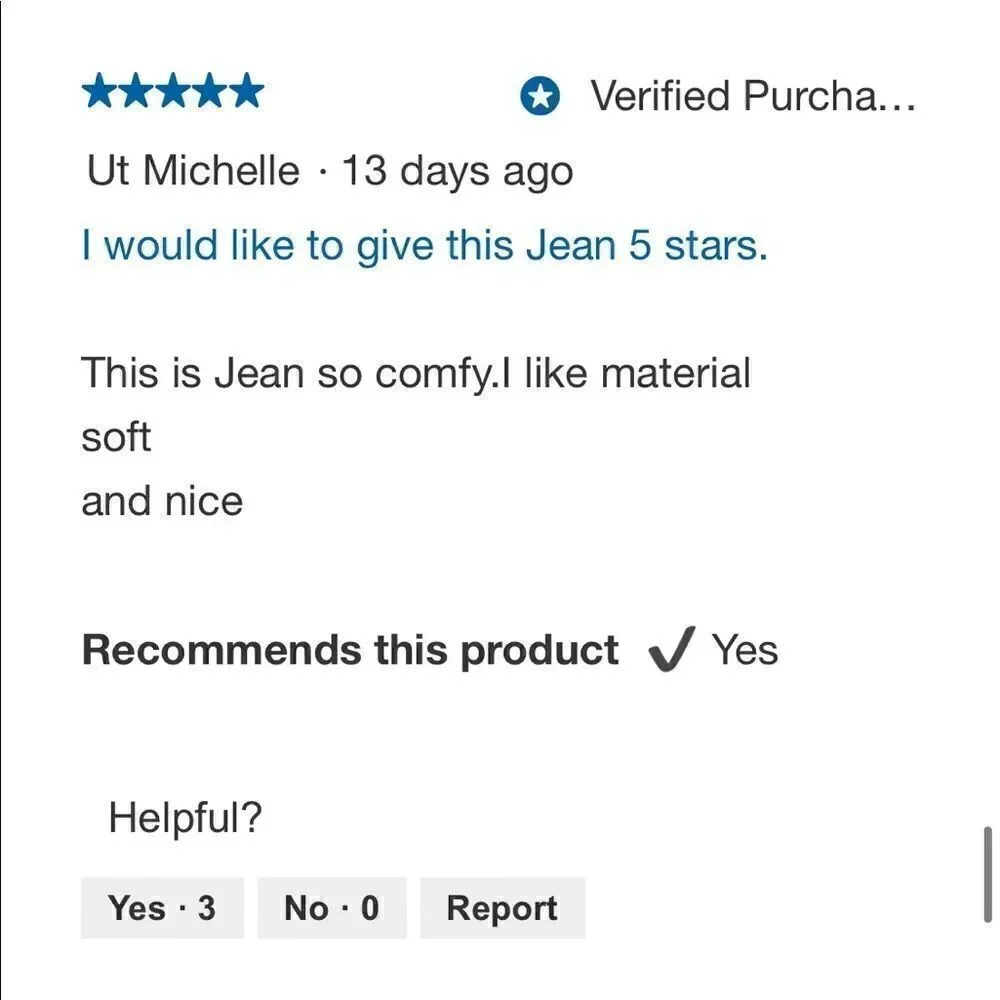Viewport: 1000px width, 1000px height.
Task: Click the Helpful? prompt label
Action: (185, 817)
